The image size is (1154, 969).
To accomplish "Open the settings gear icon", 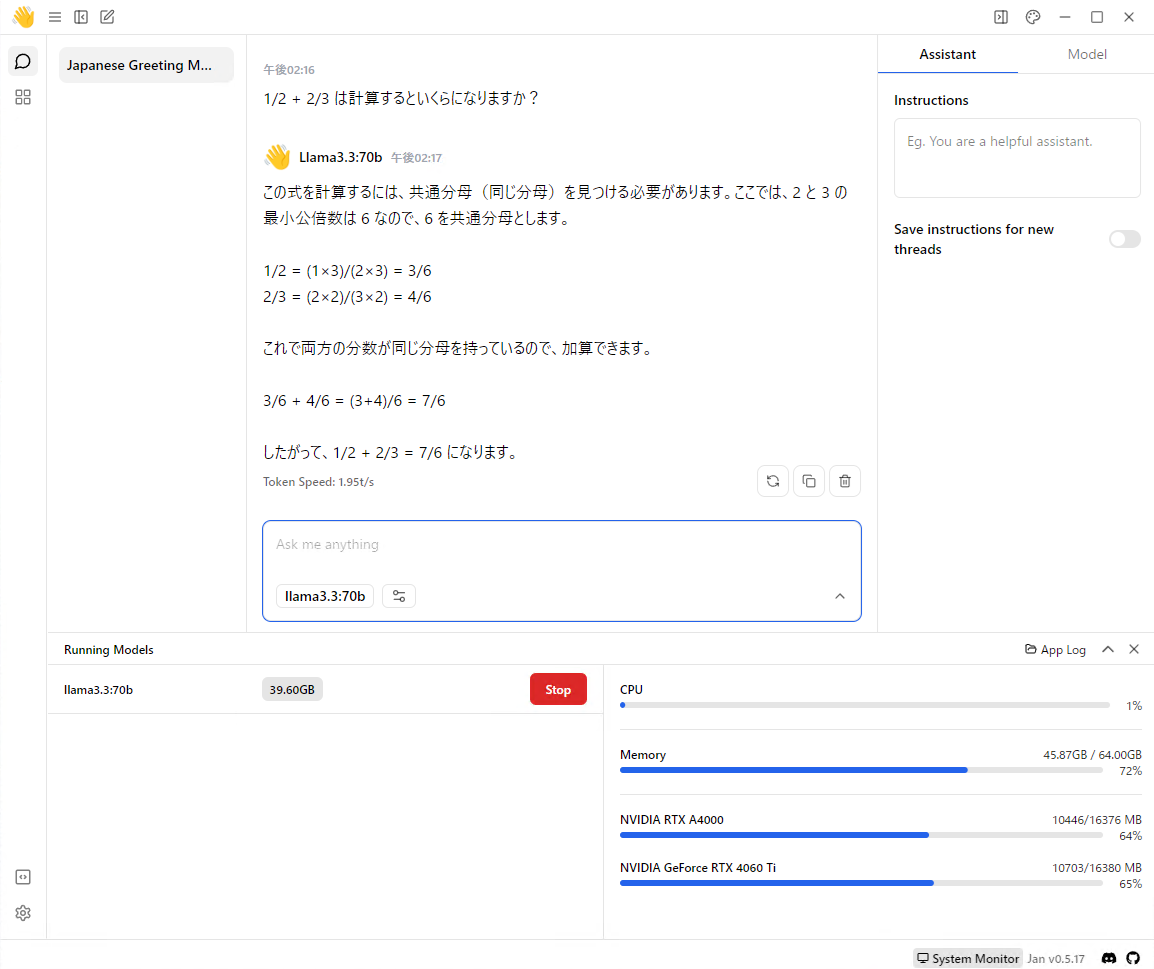I will pyautogui.click(x=23, y=913).
